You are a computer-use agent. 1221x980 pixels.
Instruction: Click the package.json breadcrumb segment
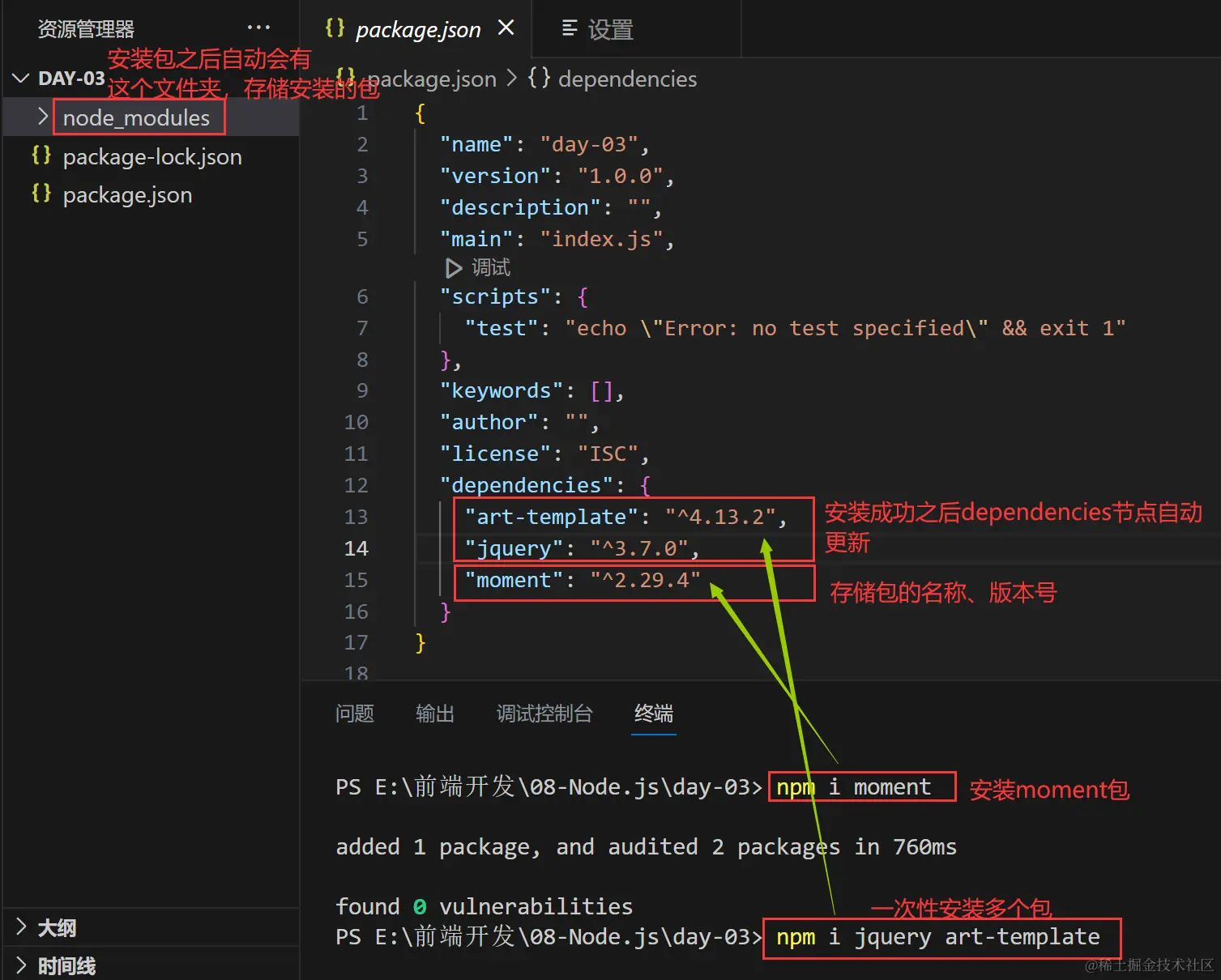432,79
